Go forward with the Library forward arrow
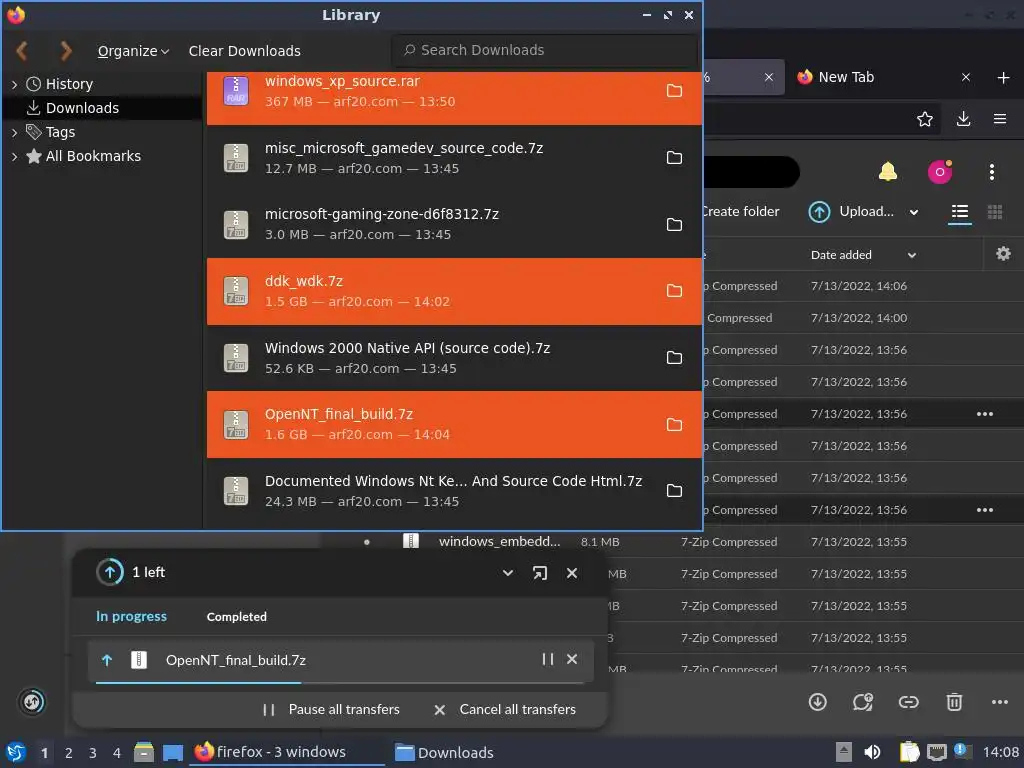 [65, 50]
